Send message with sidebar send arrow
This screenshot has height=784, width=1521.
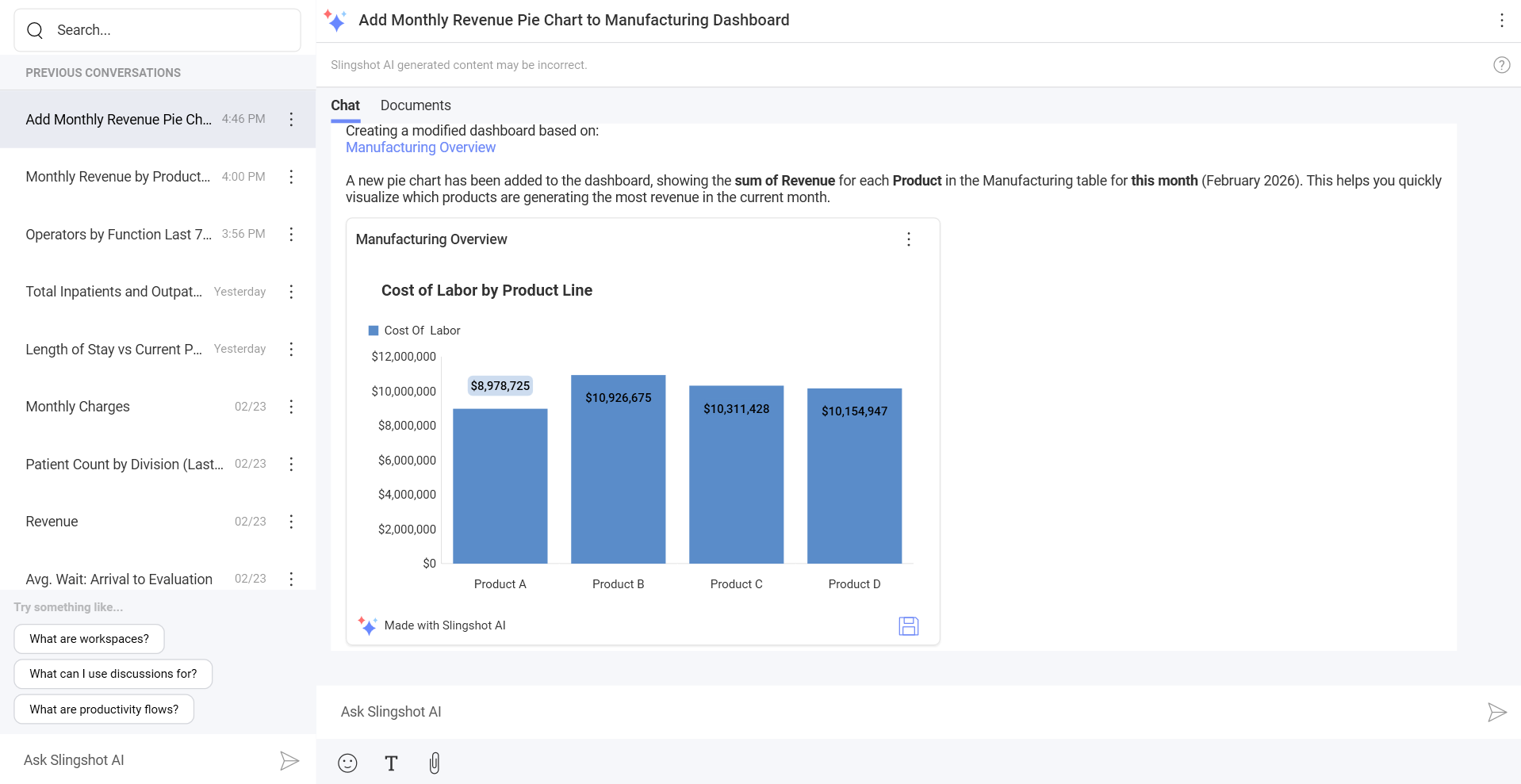pyautogui.click(x=289, y=761)
